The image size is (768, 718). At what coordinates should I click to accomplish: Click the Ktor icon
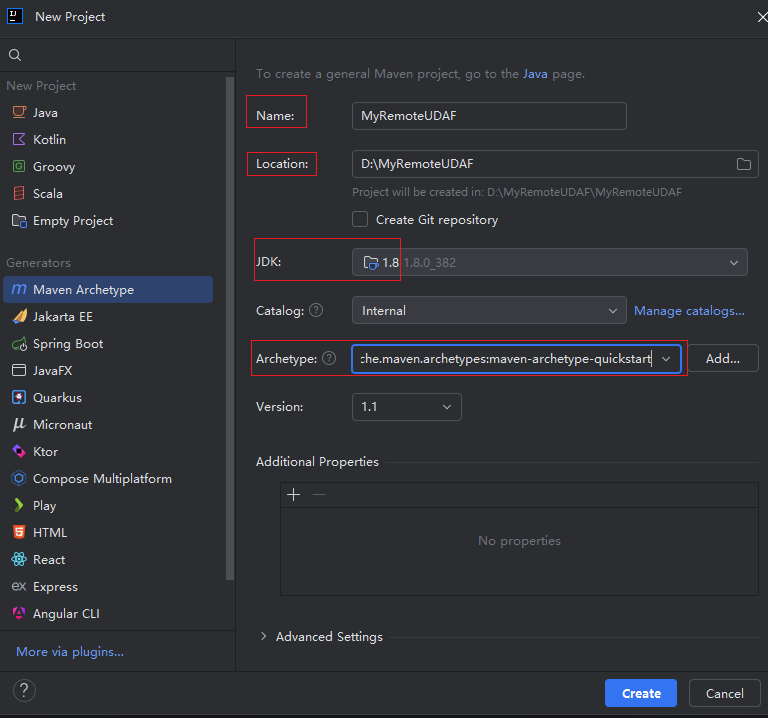[19, 451]
